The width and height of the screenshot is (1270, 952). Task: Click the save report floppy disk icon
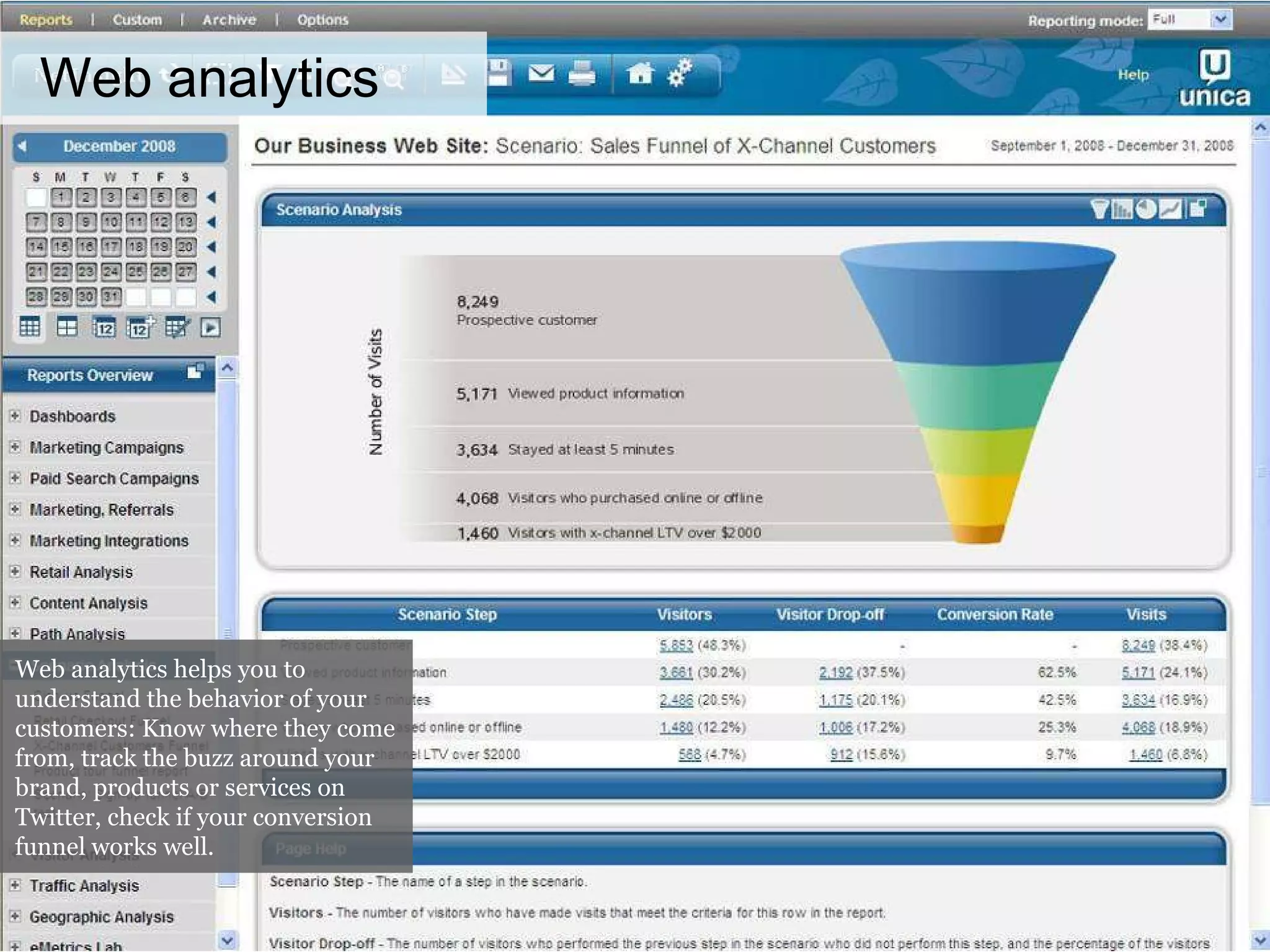click(x=499, y=73)
